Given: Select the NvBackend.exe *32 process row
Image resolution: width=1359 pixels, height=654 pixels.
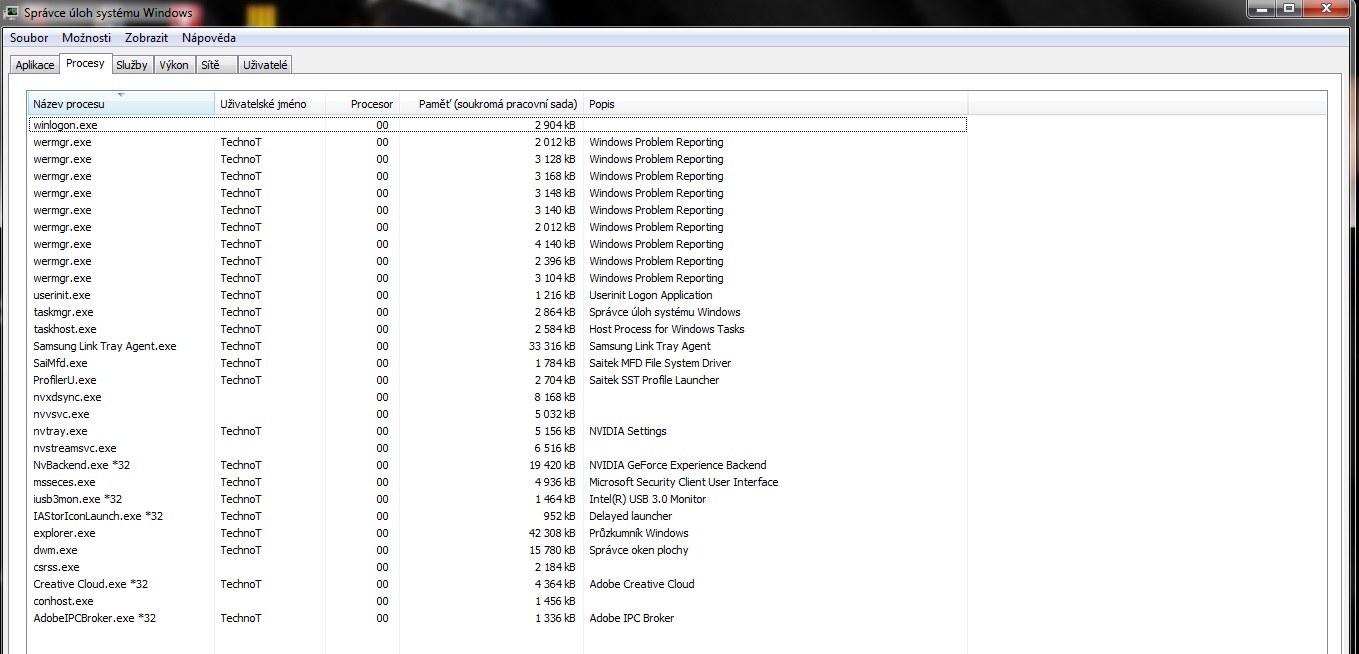Looking at the screenshot, I should 82,465.
